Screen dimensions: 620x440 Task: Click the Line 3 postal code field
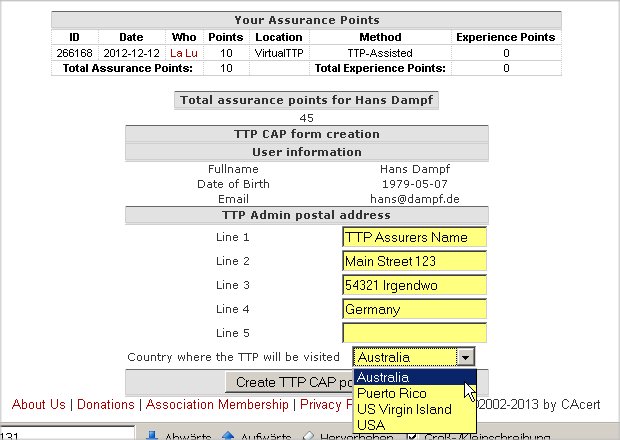coord(414,285)
